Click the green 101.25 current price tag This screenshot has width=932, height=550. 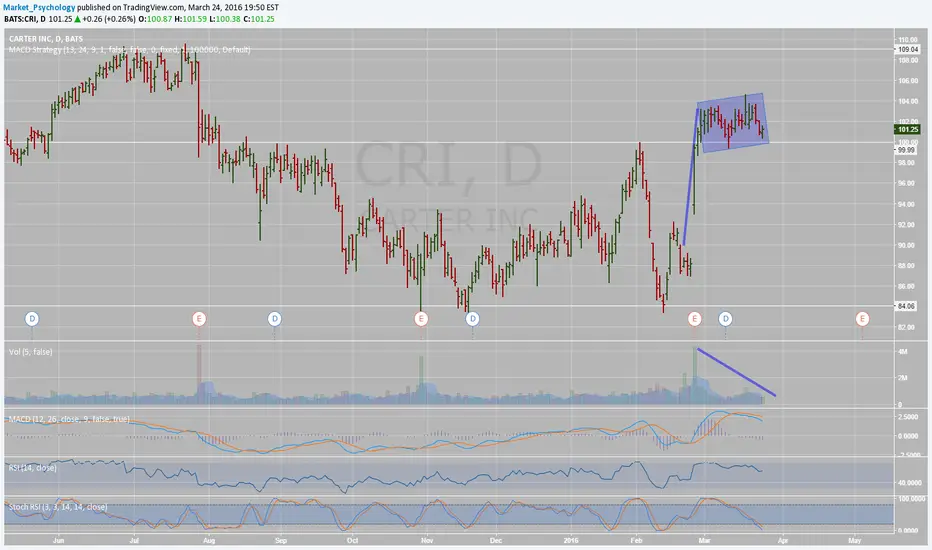click(x=908, y=130)
